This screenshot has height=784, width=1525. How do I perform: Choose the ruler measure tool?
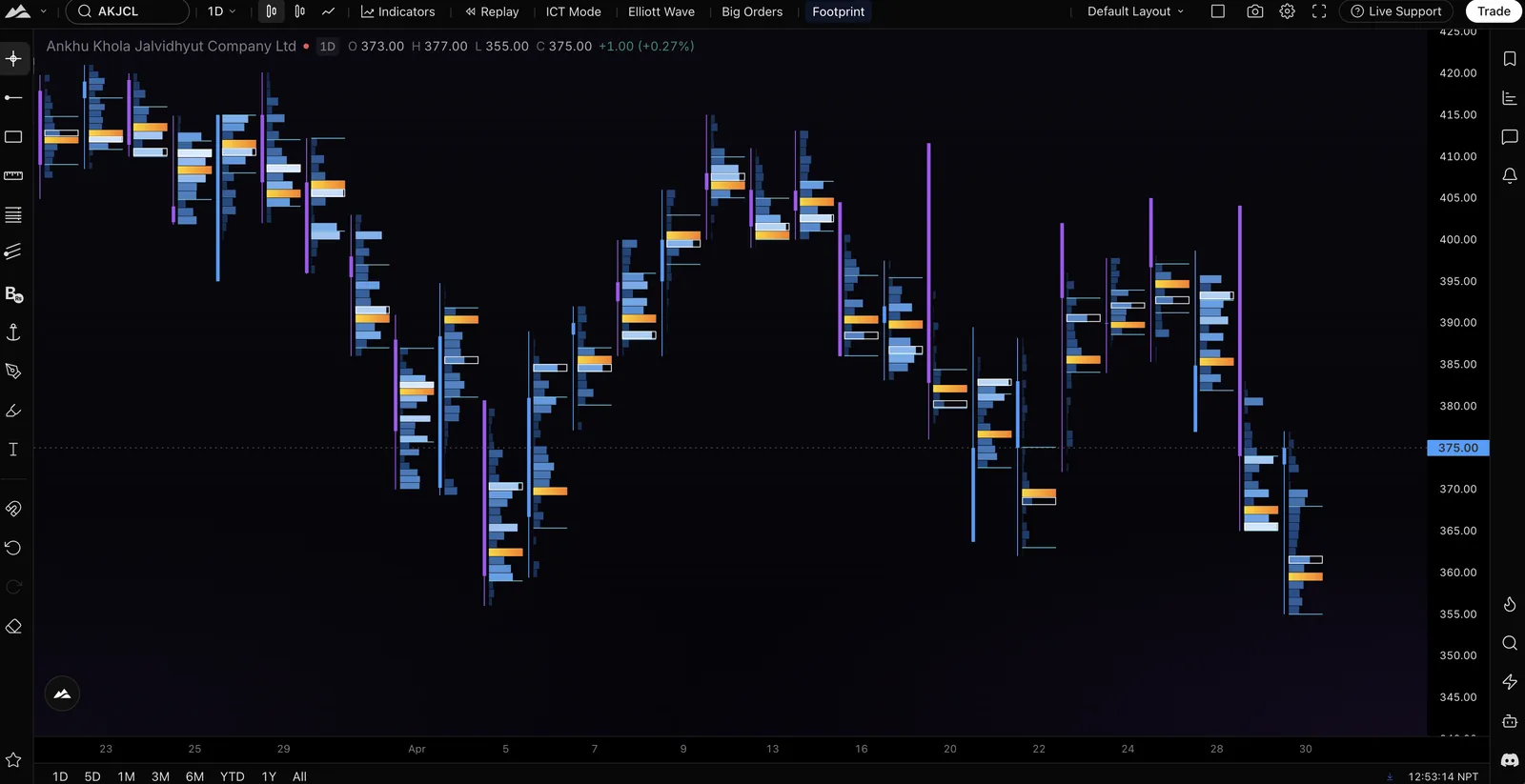pyautogui.click(x=13, y=175)
